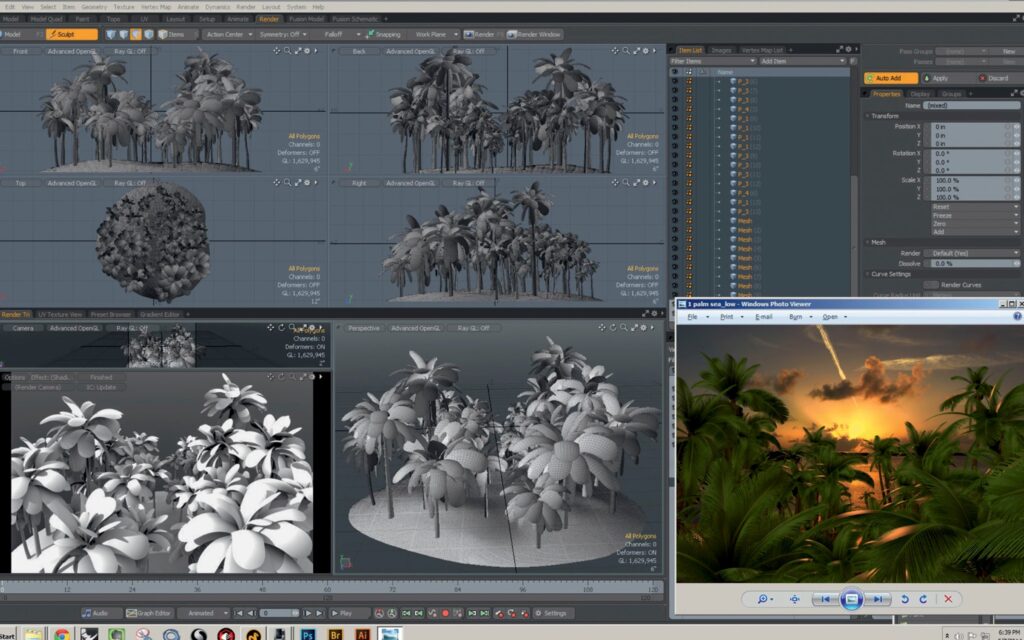Select Materials selection mode icon
This screenshot has height=640, width=1024.
(149, 35)
